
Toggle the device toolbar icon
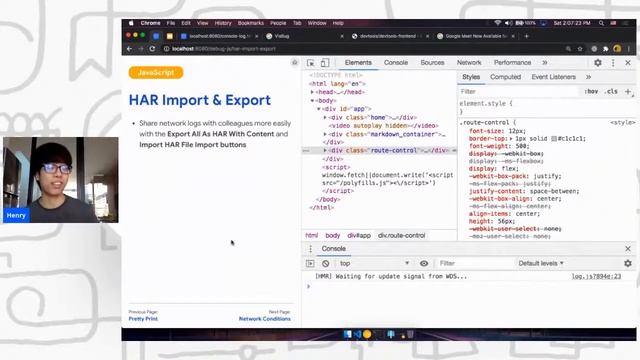pos(325,63)
